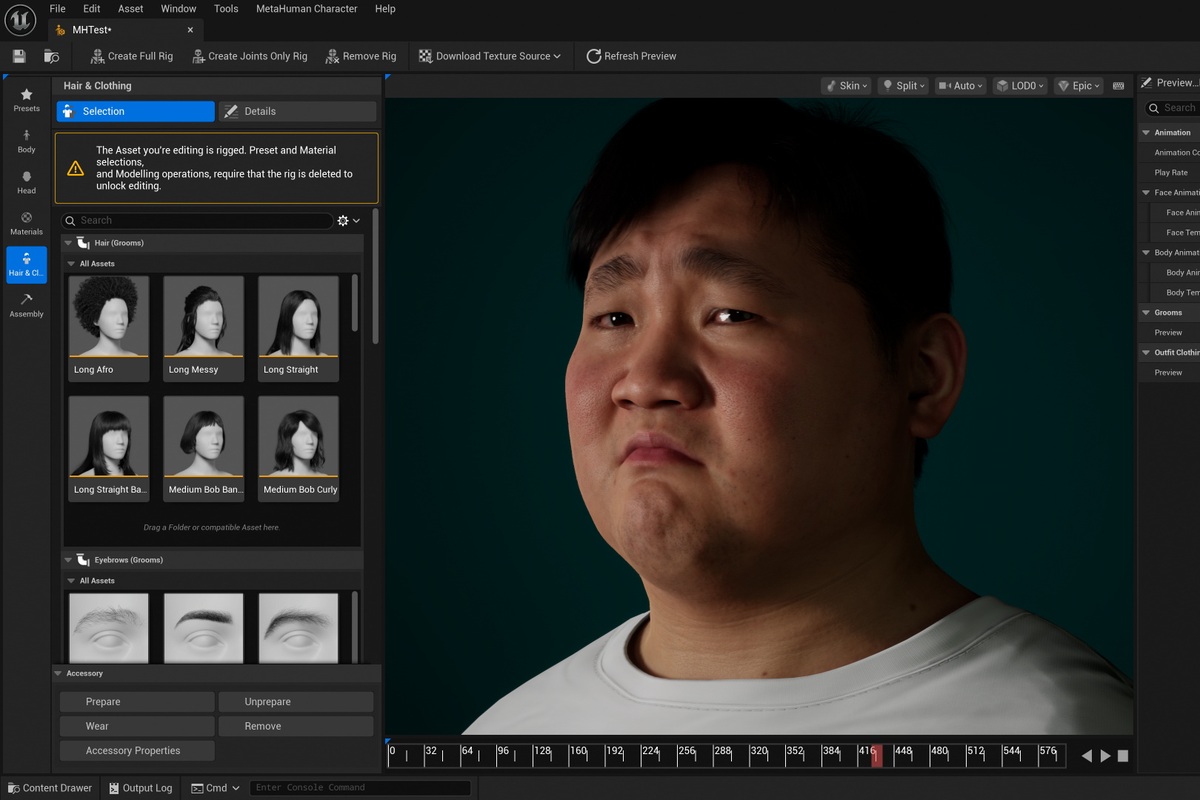Open the Presets sidebar section

[x=26, y=99]
